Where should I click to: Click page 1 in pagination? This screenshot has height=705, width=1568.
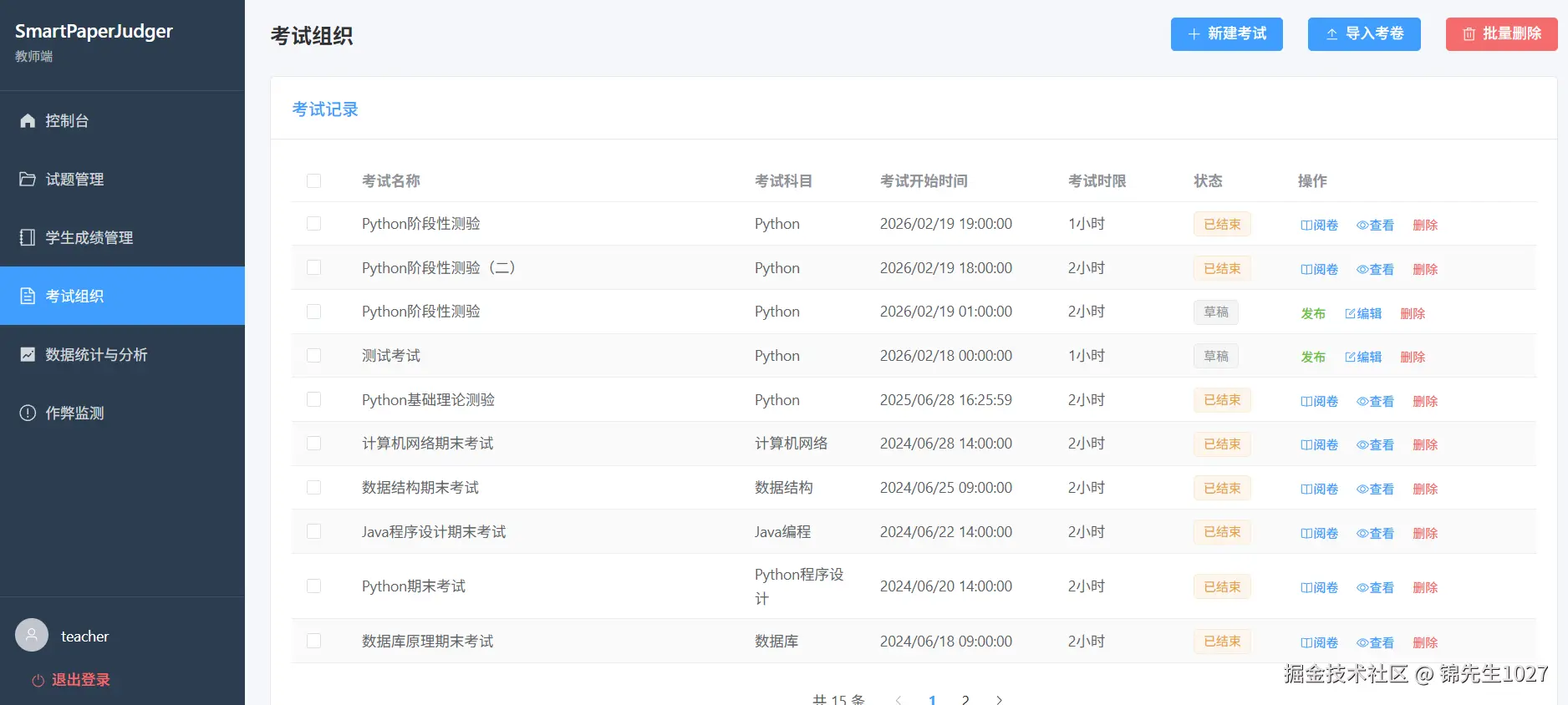(932, 700)
